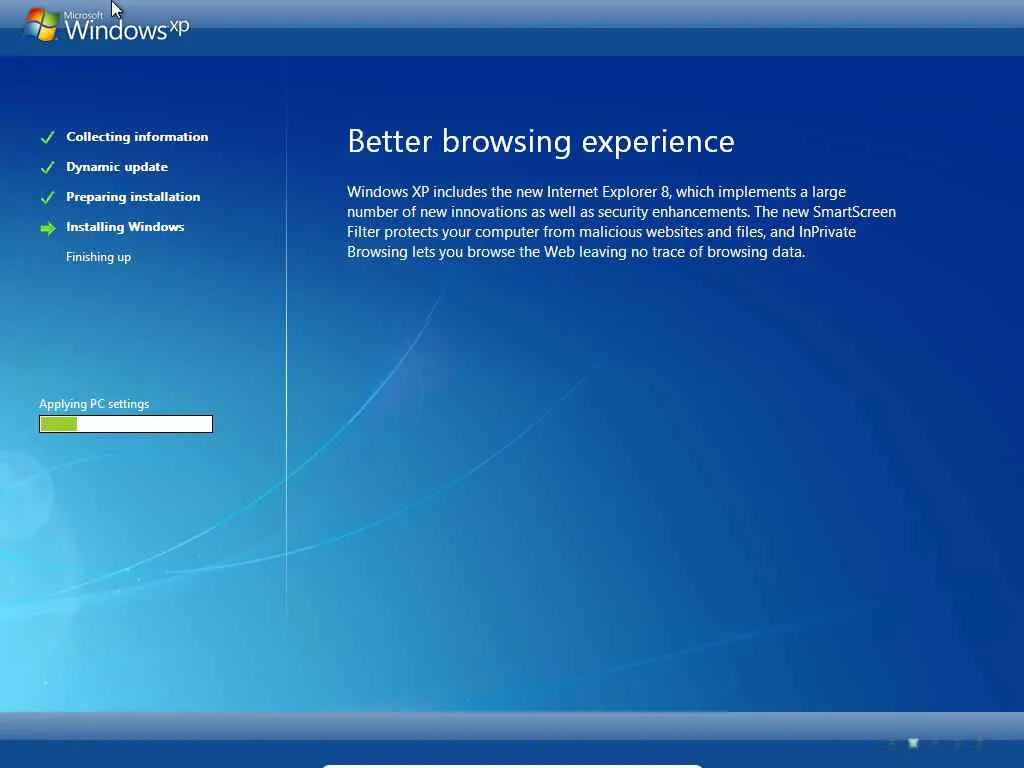This screenshot has height=768, width=1024.
Task: Select the Installing Windows step label
Action: coord(125,227)
